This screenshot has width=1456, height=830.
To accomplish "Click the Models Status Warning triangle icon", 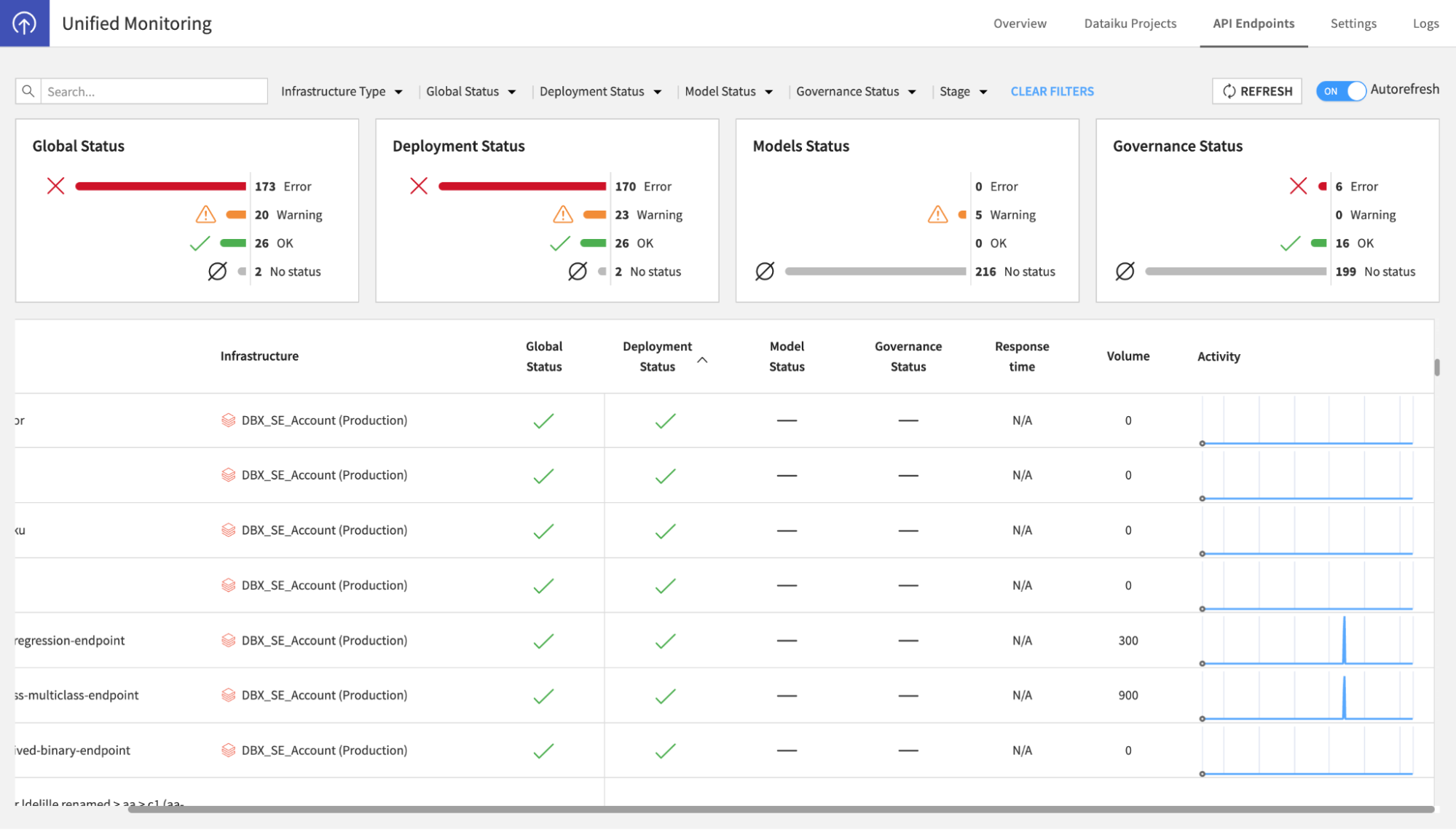I will 938,214.
